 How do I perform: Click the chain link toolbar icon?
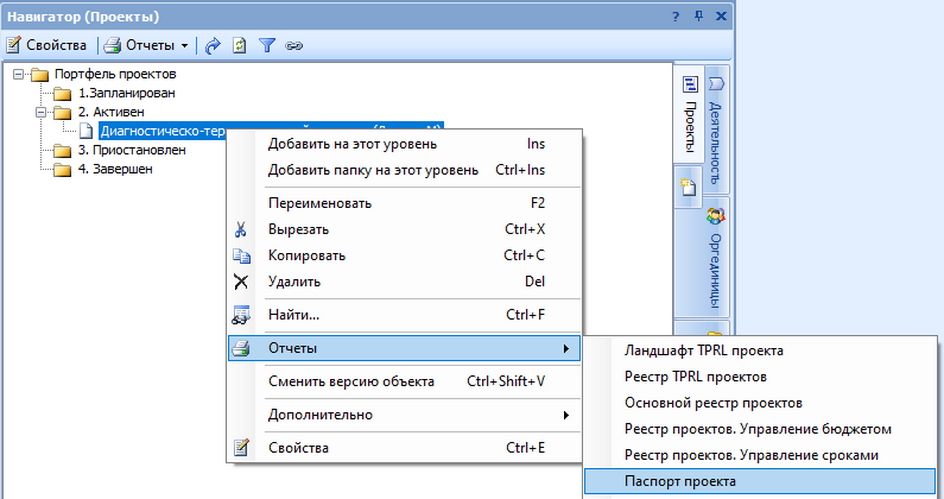[294, 45]
